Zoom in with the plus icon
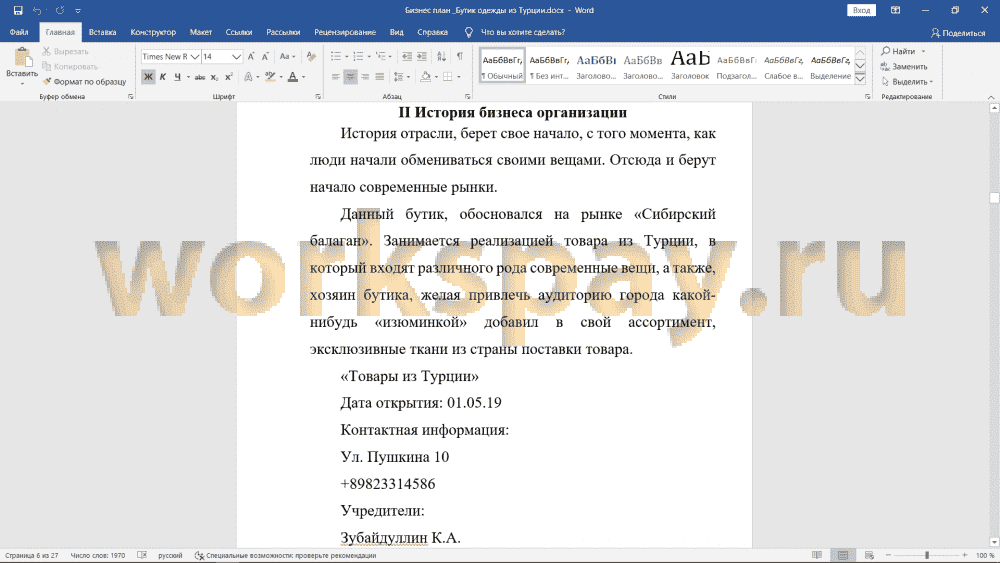Viewport: 1000px width, 563px height. (x=964, y=555)
